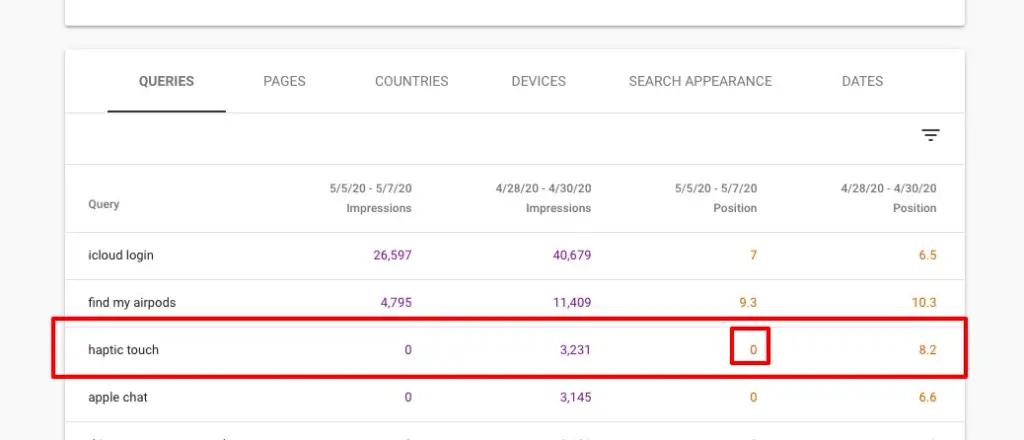The height and width of the screenshot is (440, 1024).
Task: Click the 8.2 position value
Action: coord(927,350)
